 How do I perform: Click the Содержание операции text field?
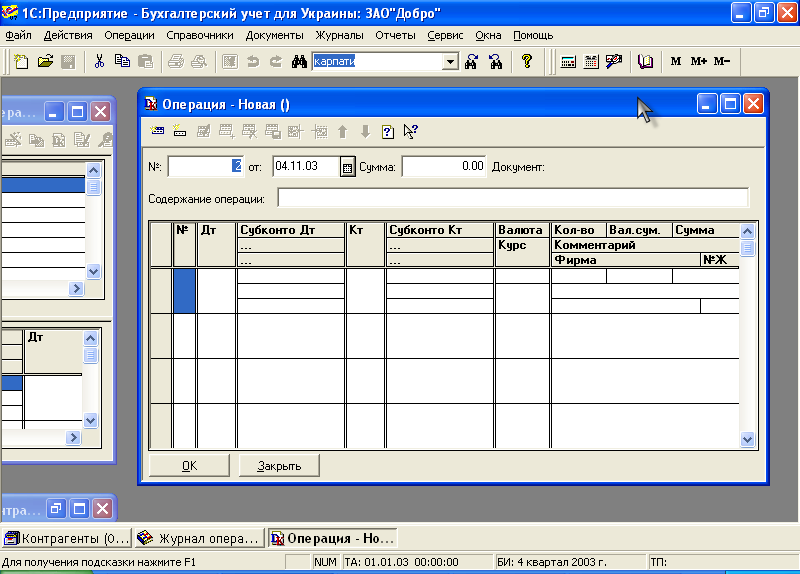[513, 198]
